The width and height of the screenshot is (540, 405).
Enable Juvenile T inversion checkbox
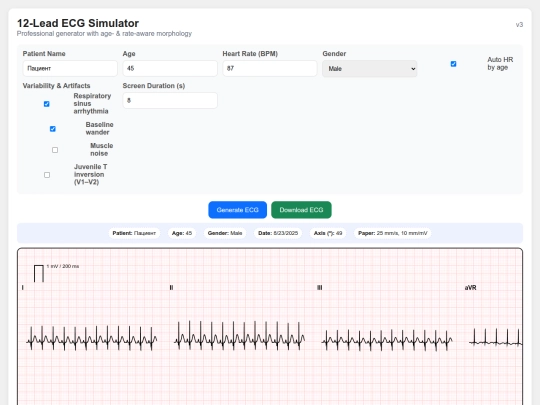pos(47,175)
